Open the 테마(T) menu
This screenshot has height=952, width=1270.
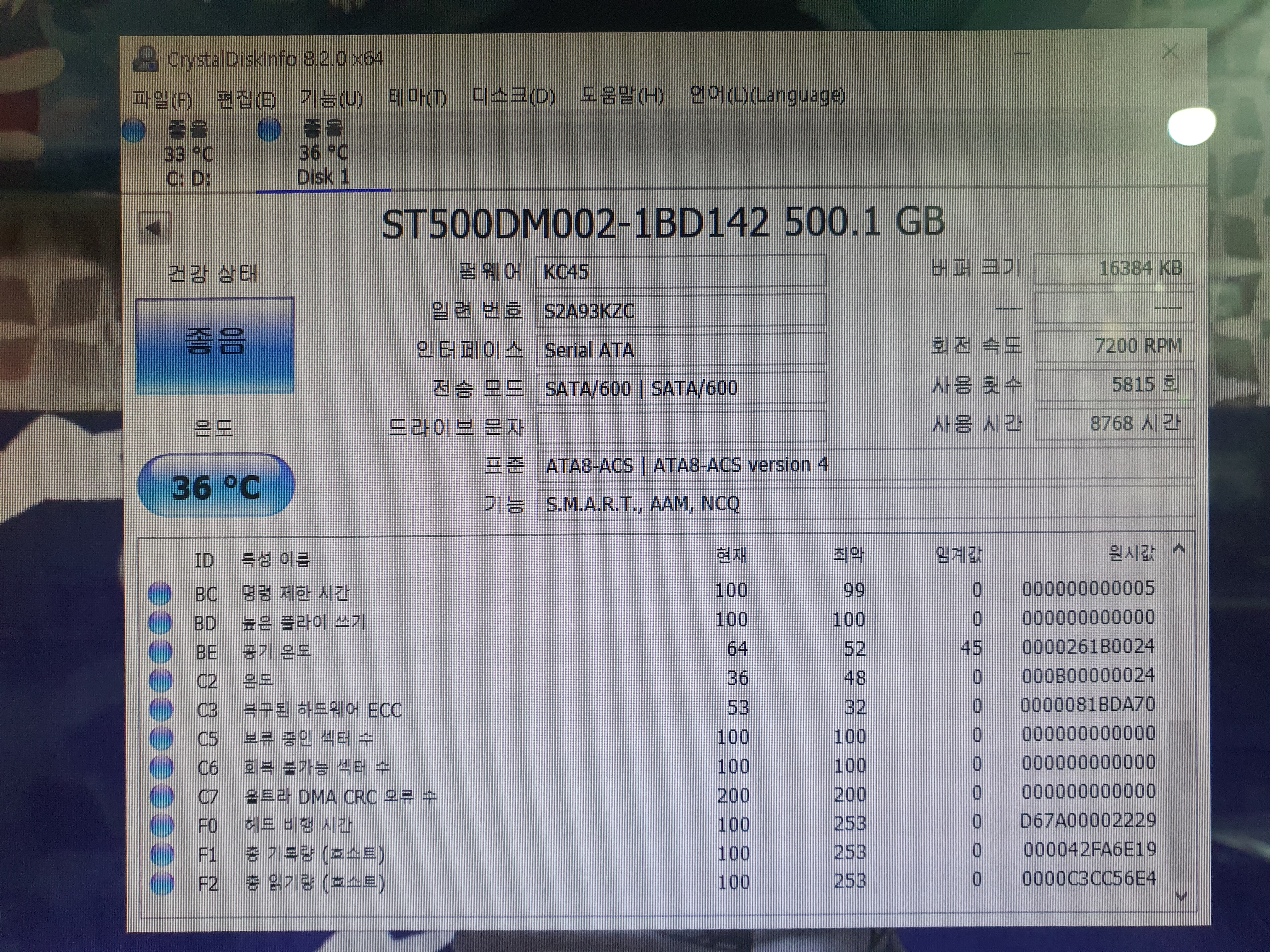417,97
